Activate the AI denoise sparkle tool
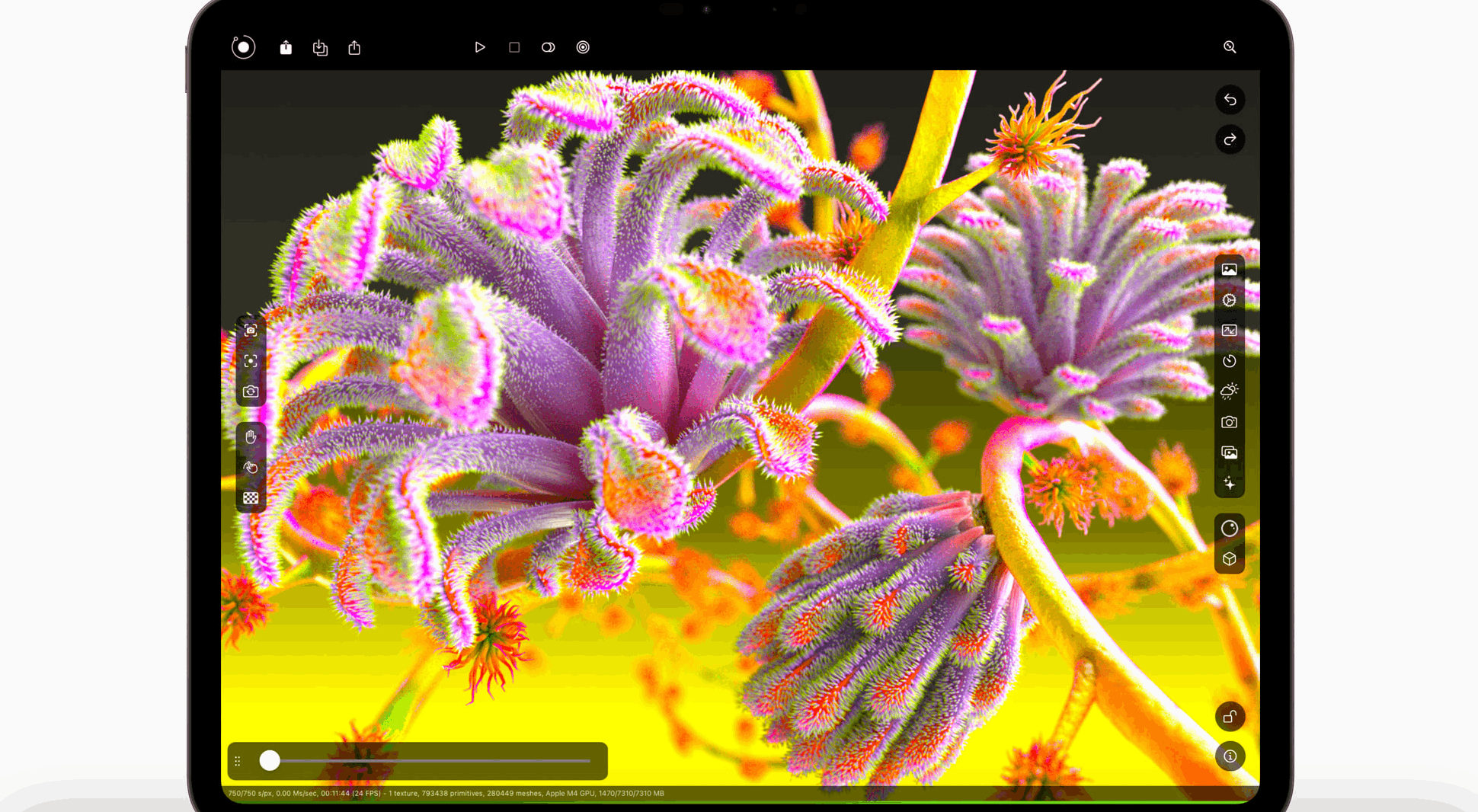Image resolution: width=1478 pixels, height=812 pixels. pos(1230,481)
